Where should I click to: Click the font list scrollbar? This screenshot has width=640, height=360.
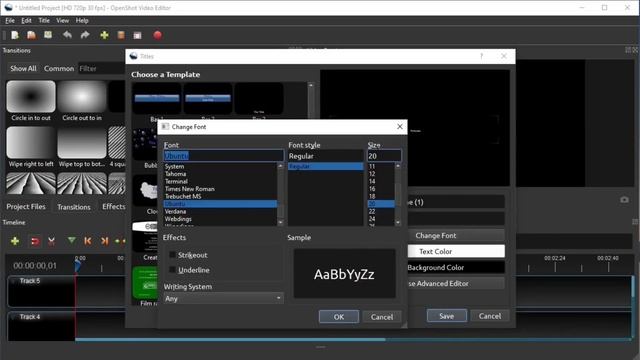(280, 194)
